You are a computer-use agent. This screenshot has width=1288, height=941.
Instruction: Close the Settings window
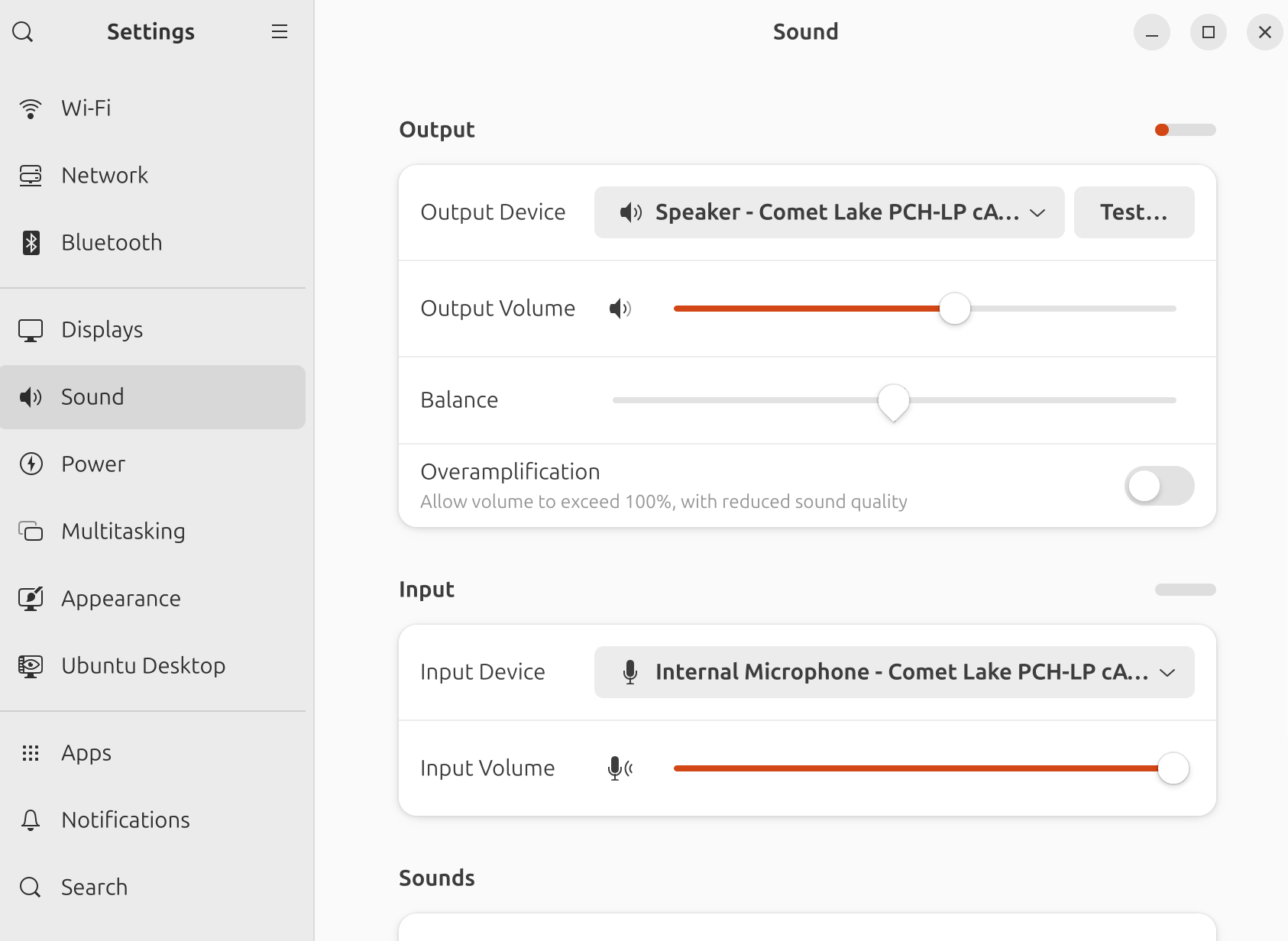click(1265, 32)
